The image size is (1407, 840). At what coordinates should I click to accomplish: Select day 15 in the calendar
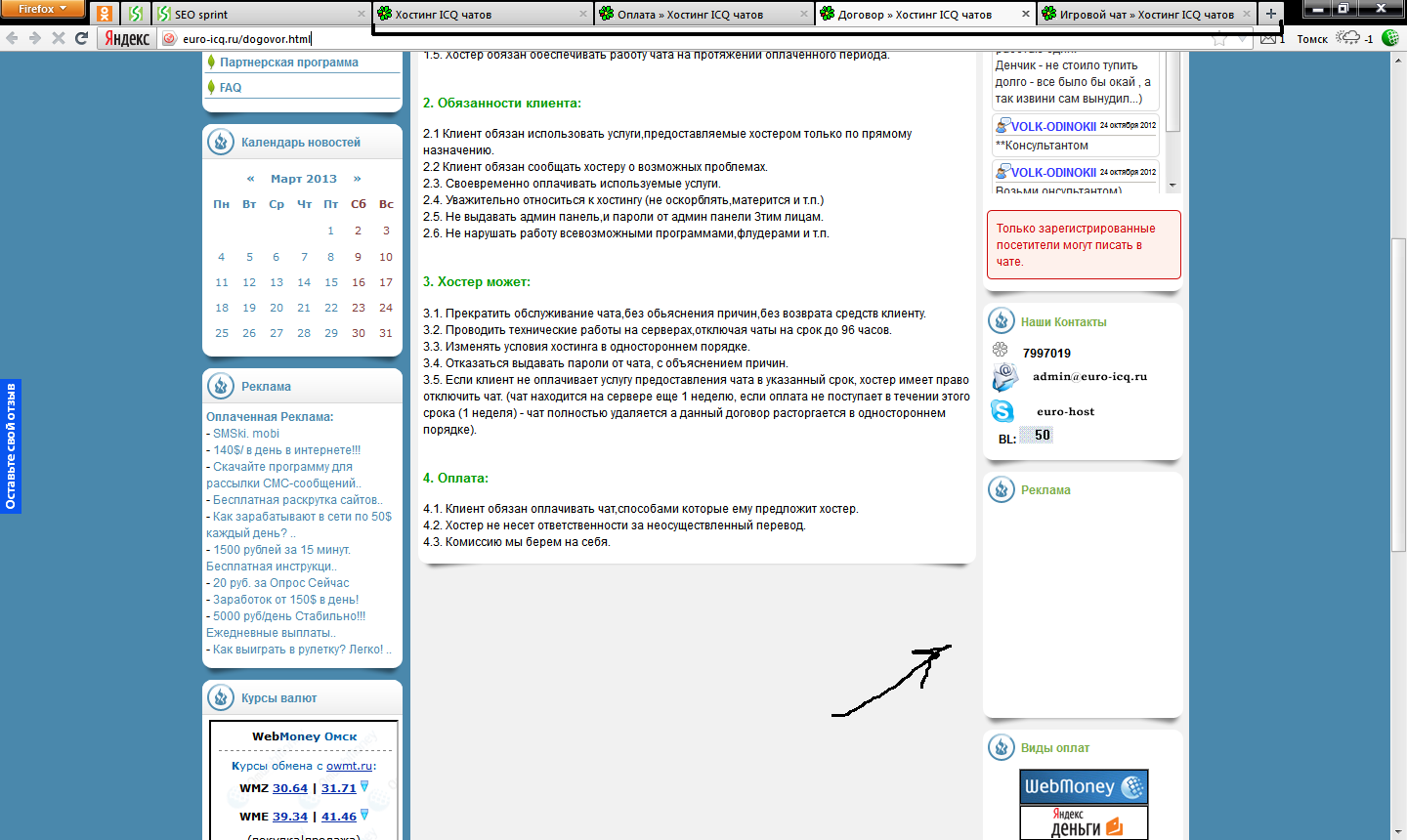pyautogui.click(x=331, y=282)
